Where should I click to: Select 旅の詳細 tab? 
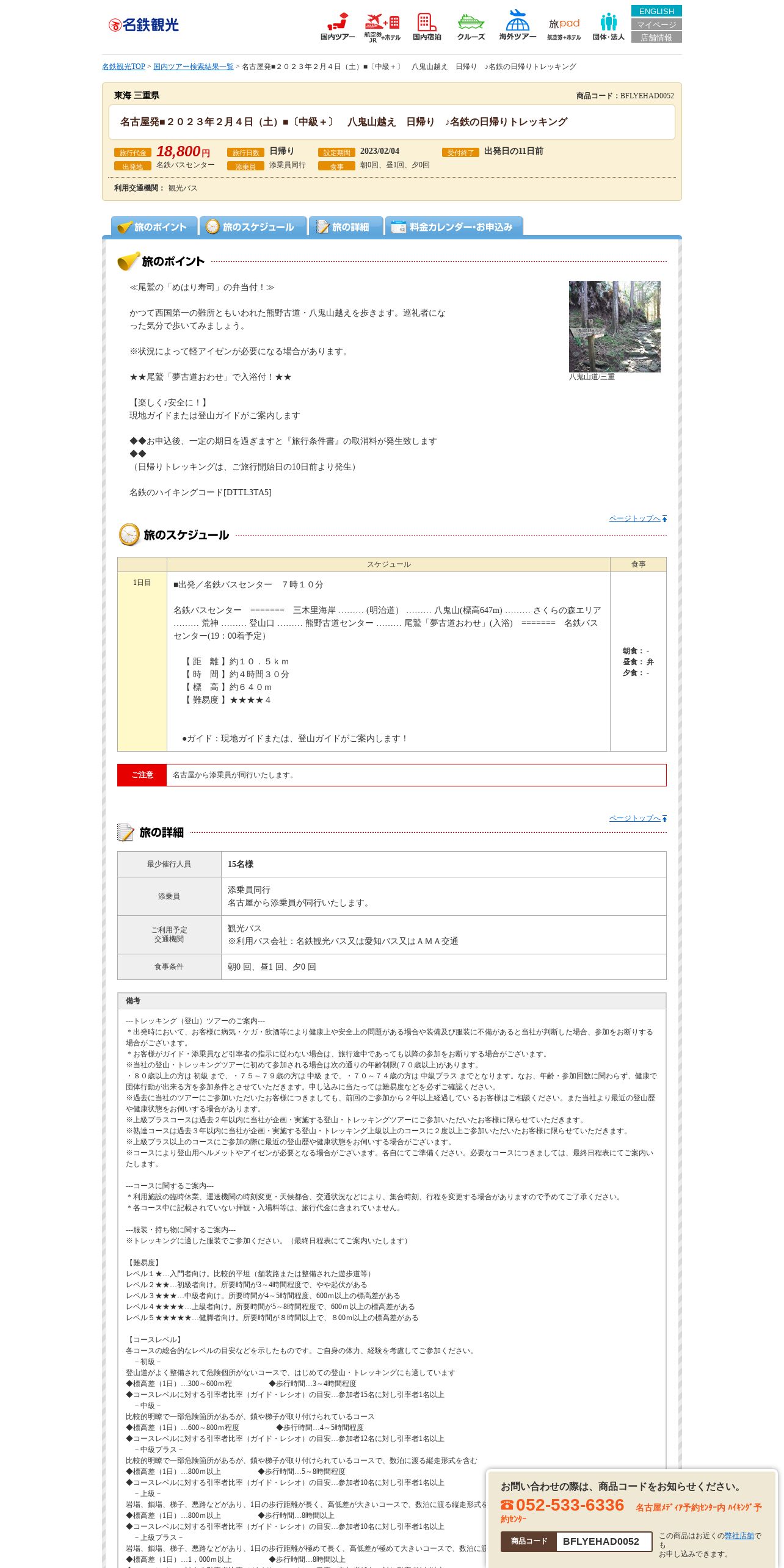(x=346, y=227)
